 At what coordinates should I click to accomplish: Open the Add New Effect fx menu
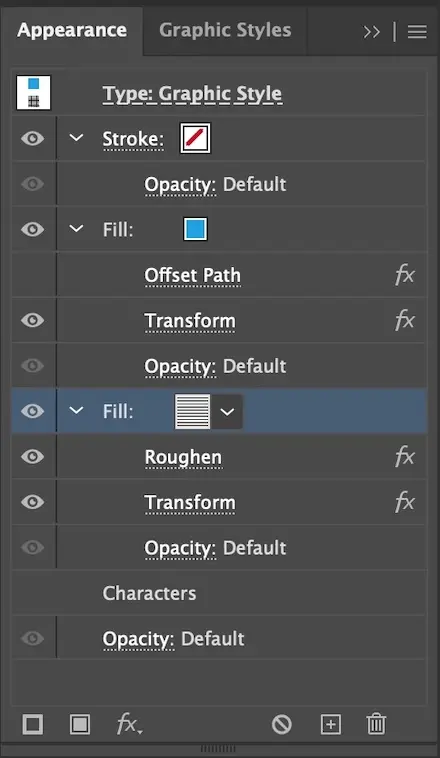[130, 725]
